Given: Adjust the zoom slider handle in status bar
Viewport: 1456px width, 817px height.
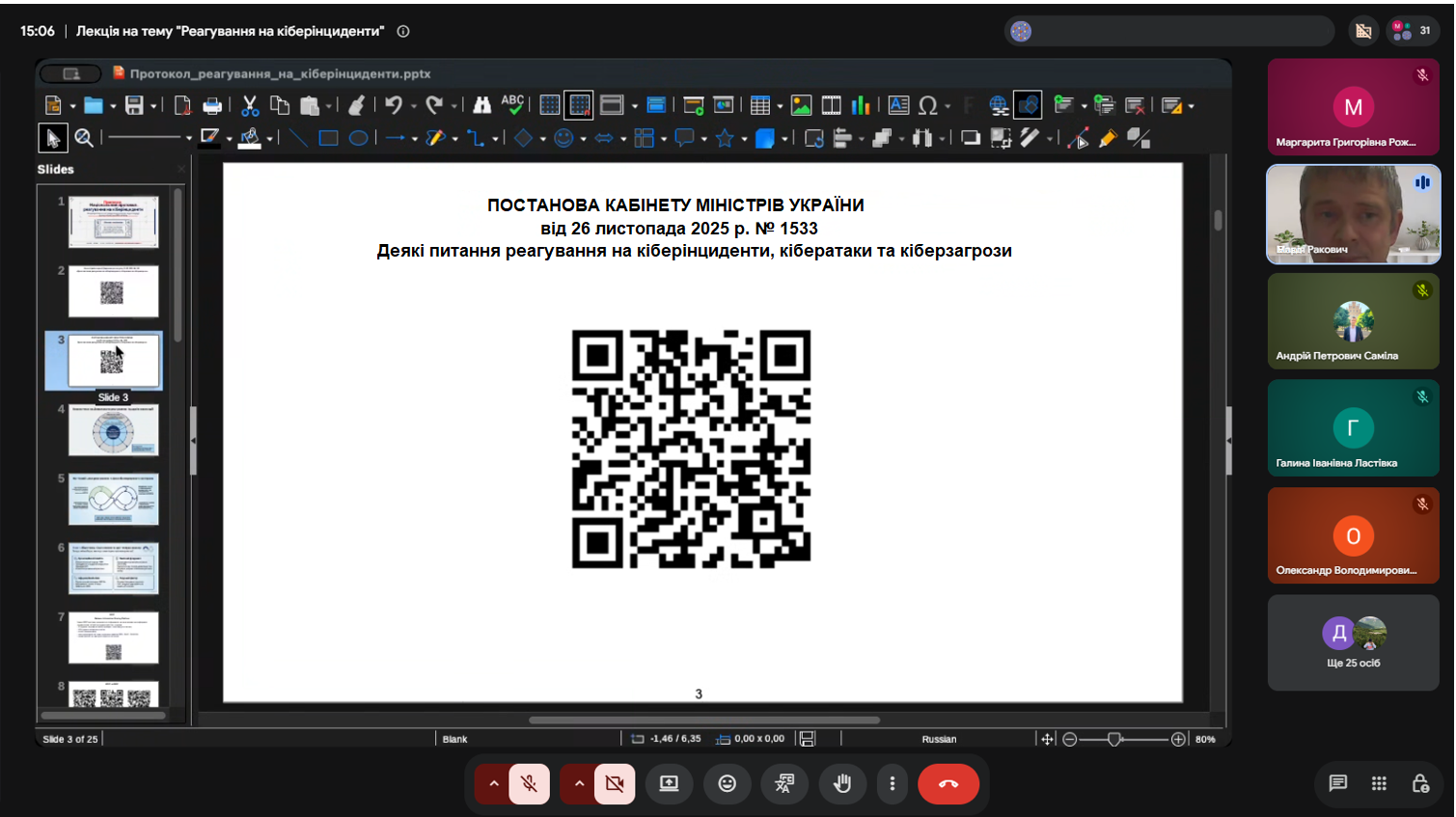Looking at the screenshot, I should [1114, 740].
